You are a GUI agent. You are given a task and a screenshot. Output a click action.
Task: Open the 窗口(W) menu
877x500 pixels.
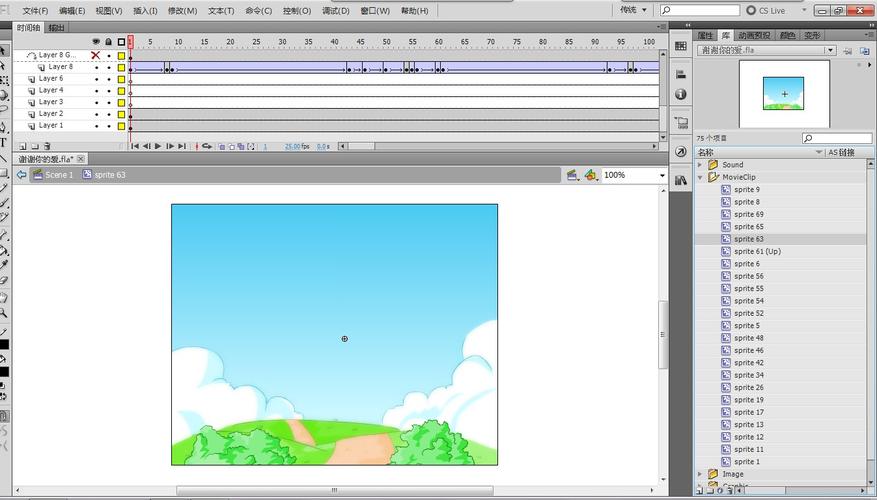coord(375,11)
